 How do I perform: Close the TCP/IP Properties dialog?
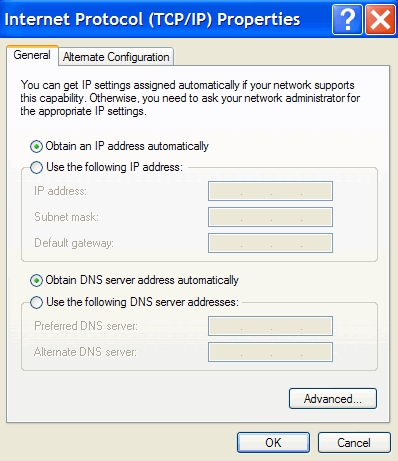coord(380,20)
